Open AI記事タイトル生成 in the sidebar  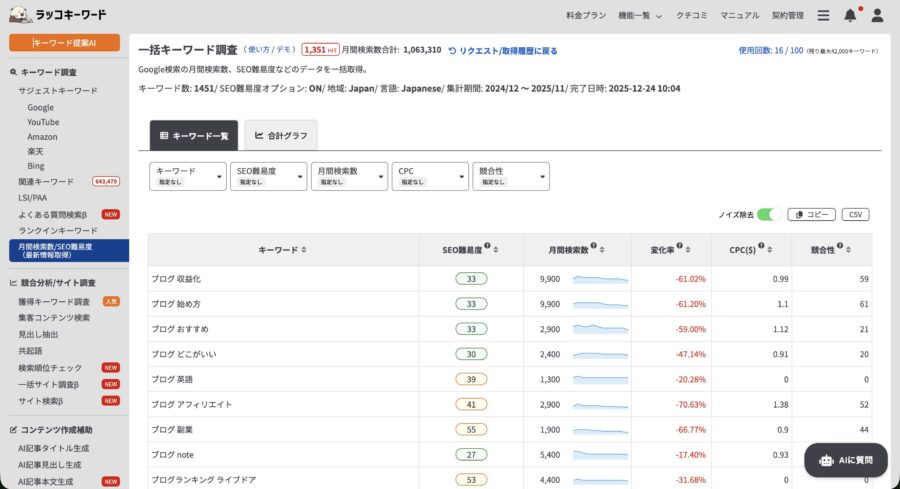pyautogui.click(x=53, y=448)
